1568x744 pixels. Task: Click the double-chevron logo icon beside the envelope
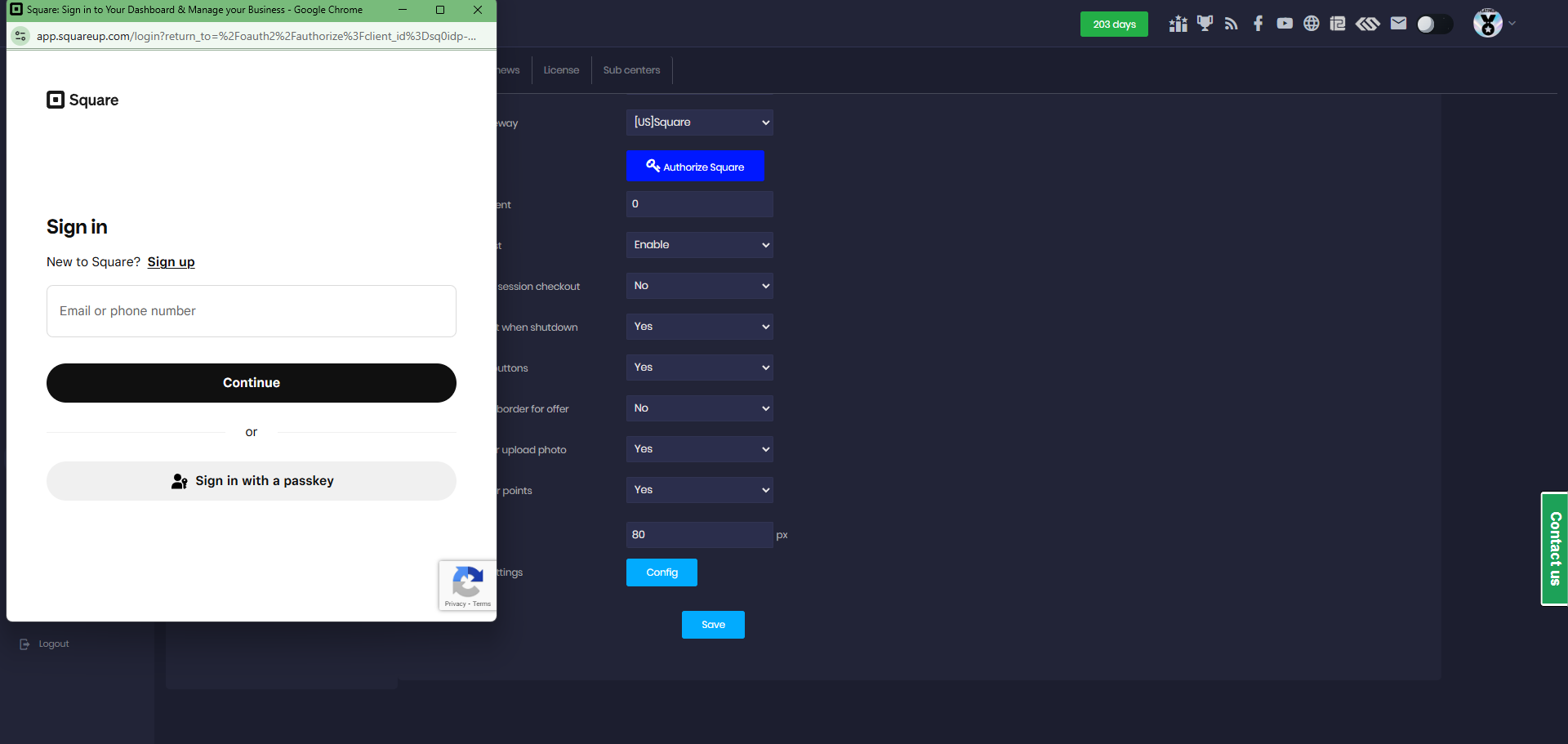point(1368,24)
